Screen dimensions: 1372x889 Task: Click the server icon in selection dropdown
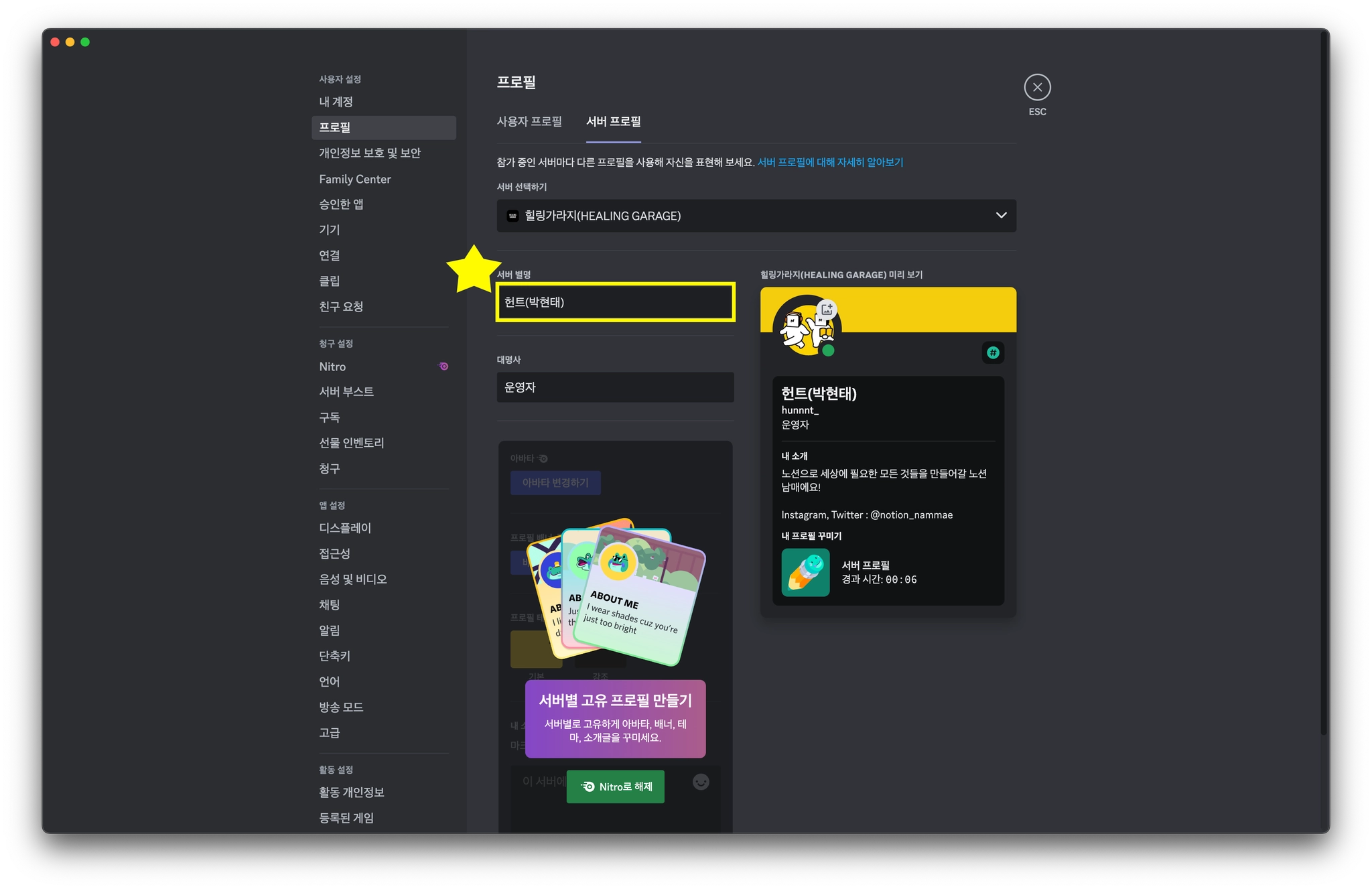click(512, 216)
